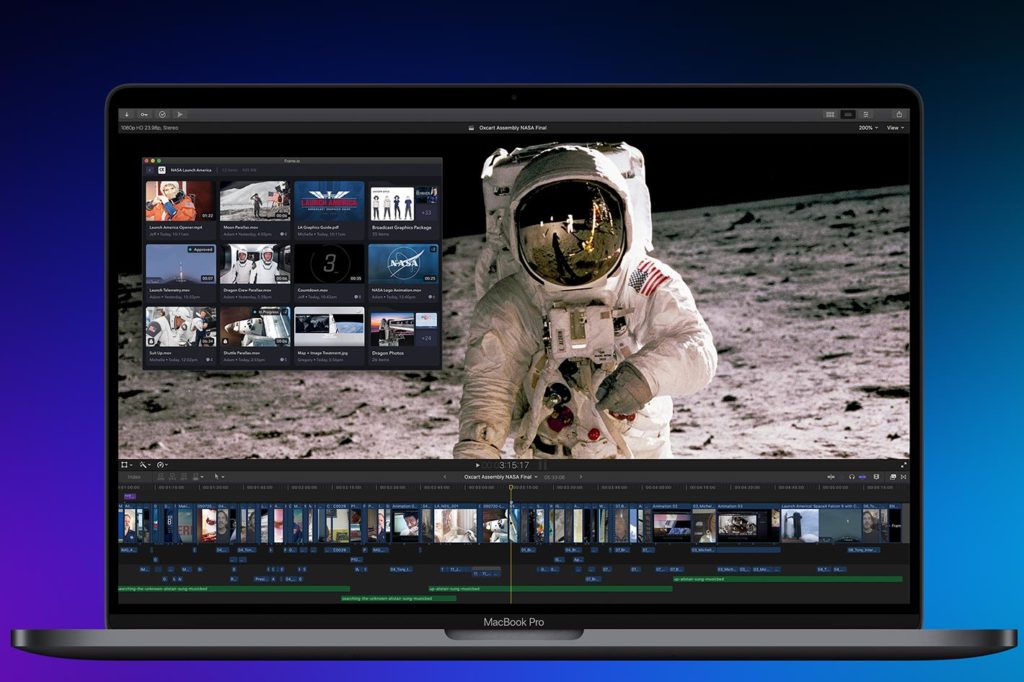Click the Insert clip edit icon
Image resolution: width=1024 pixels, height=682 pixels.
pyautogui.click(x=172, y=477)
